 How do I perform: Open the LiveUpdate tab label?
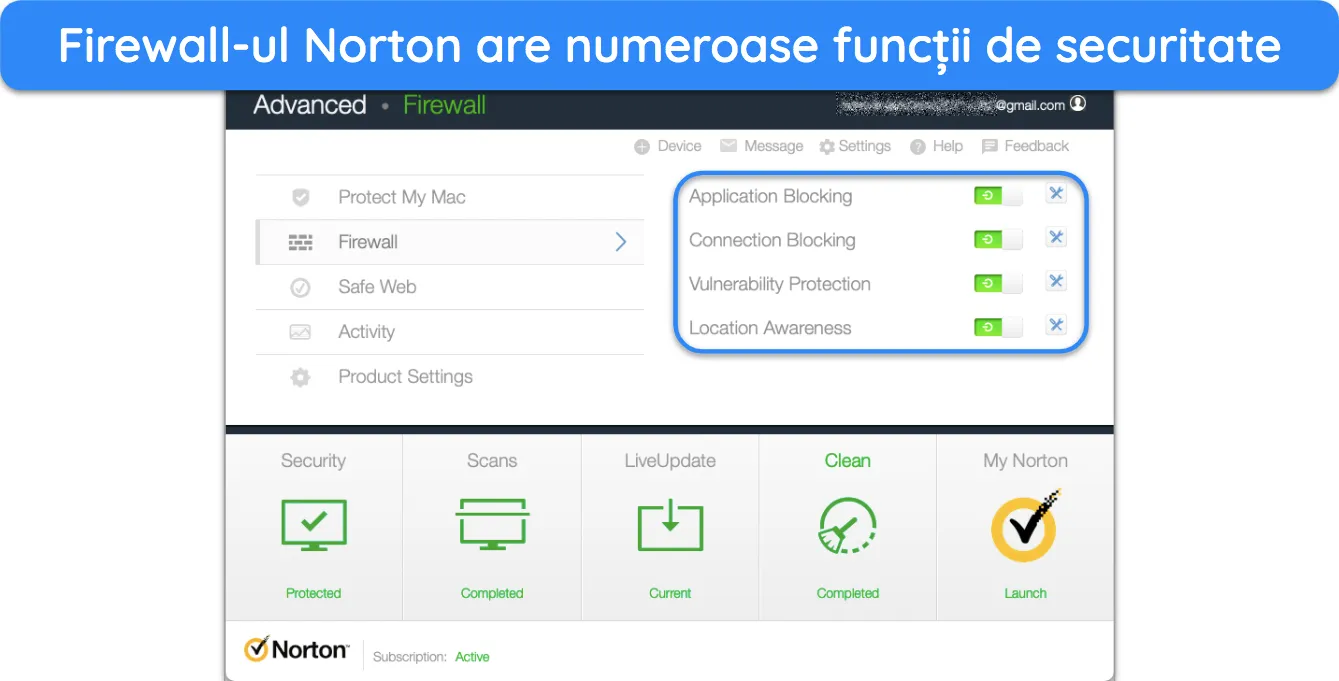pyautogui.click(x=670, y=461)
